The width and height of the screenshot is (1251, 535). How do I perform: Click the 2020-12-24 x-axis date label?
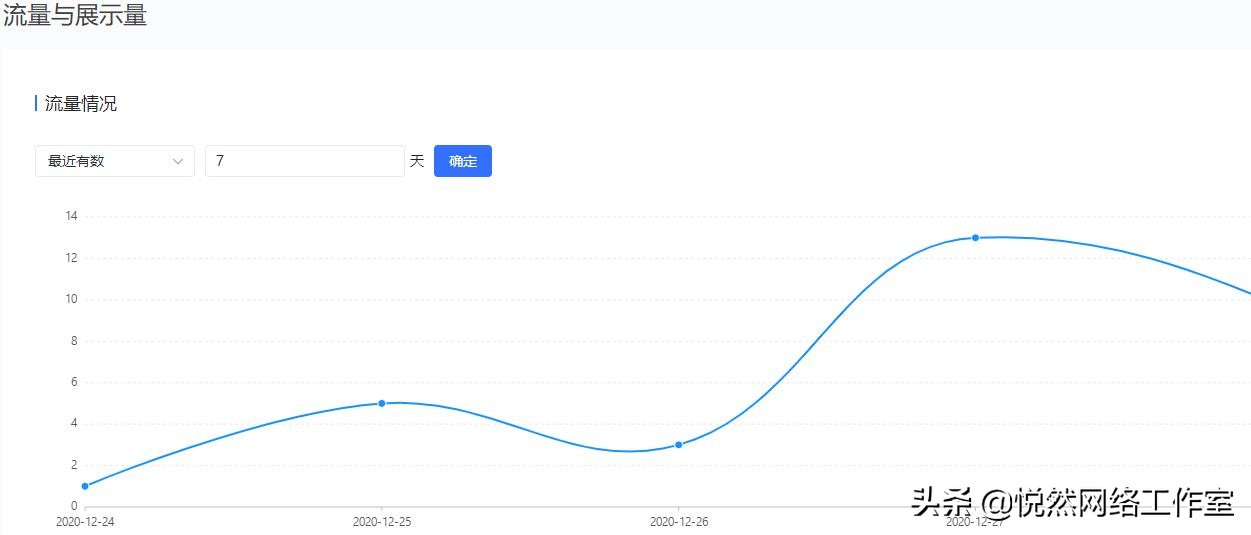click(x=85, y=522)
